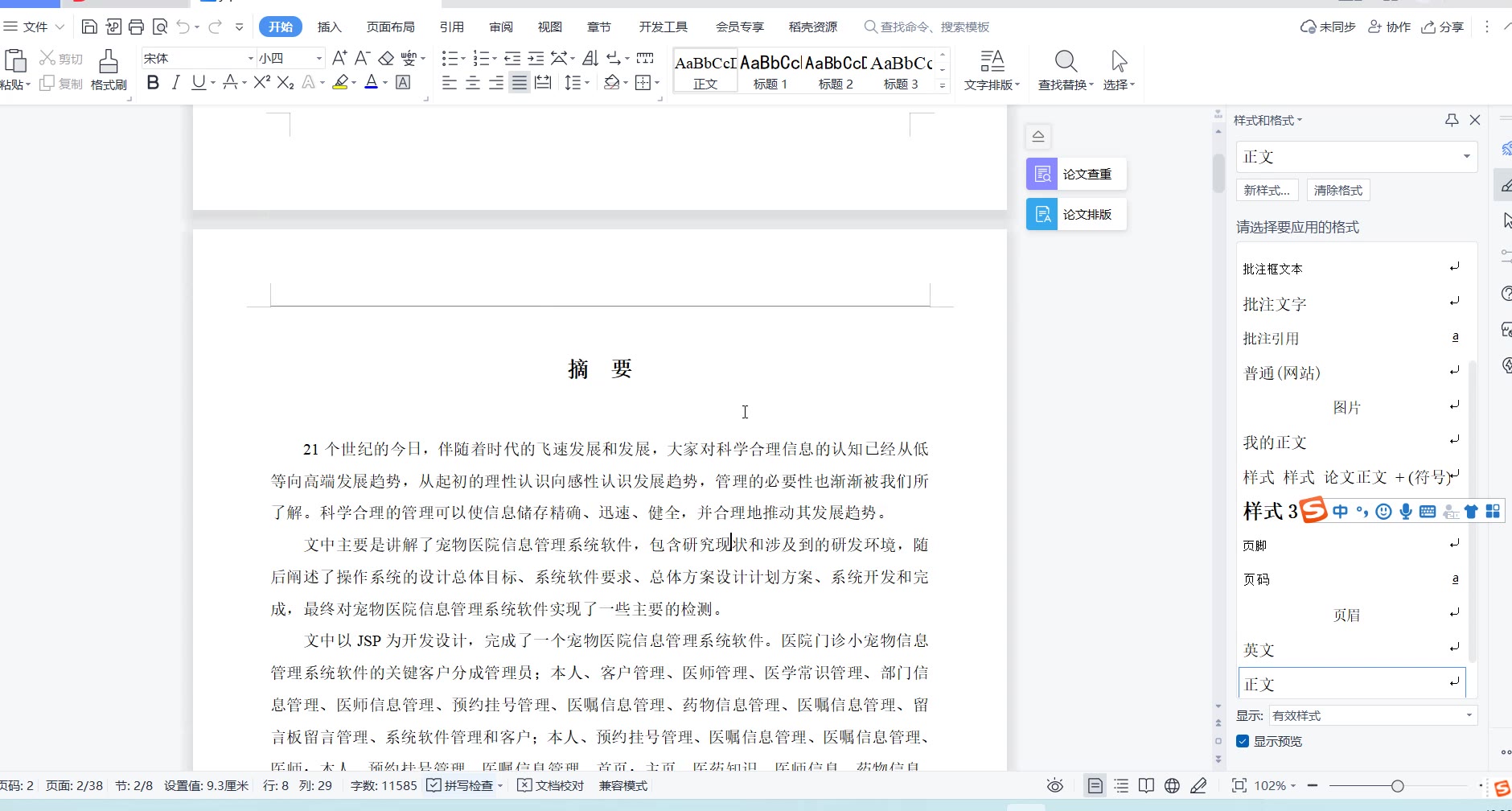Open the current style 正文 dropdown in panel

[x=1466, y=157]
